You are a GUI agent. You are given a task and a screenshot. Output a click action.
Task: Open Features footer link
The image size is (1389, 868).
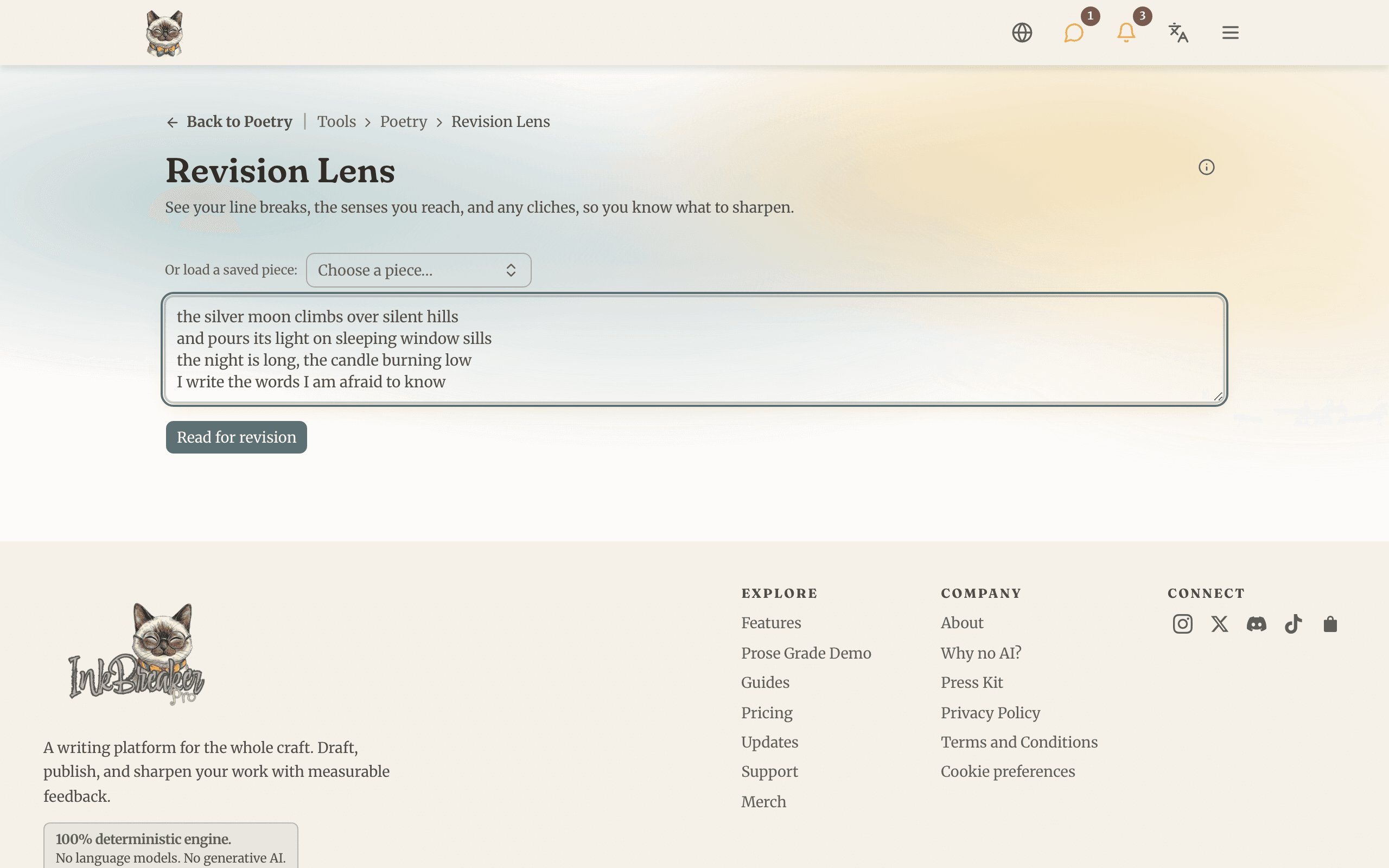point(771,623)
